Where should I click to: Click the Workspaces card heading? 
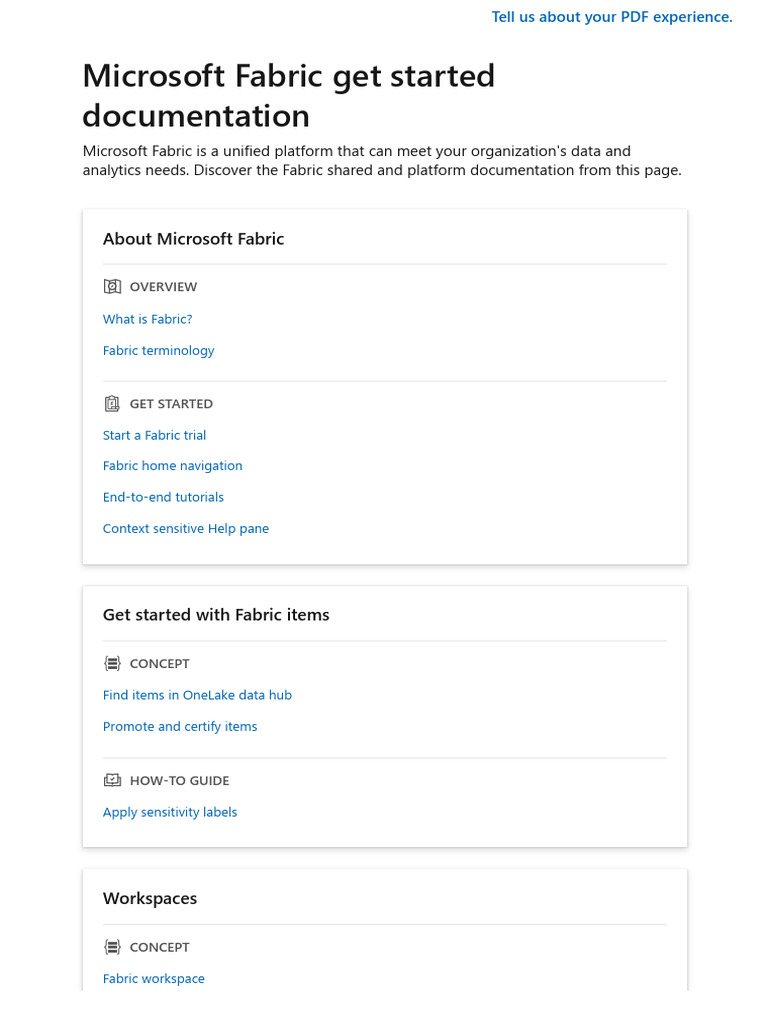coord(150,899)
